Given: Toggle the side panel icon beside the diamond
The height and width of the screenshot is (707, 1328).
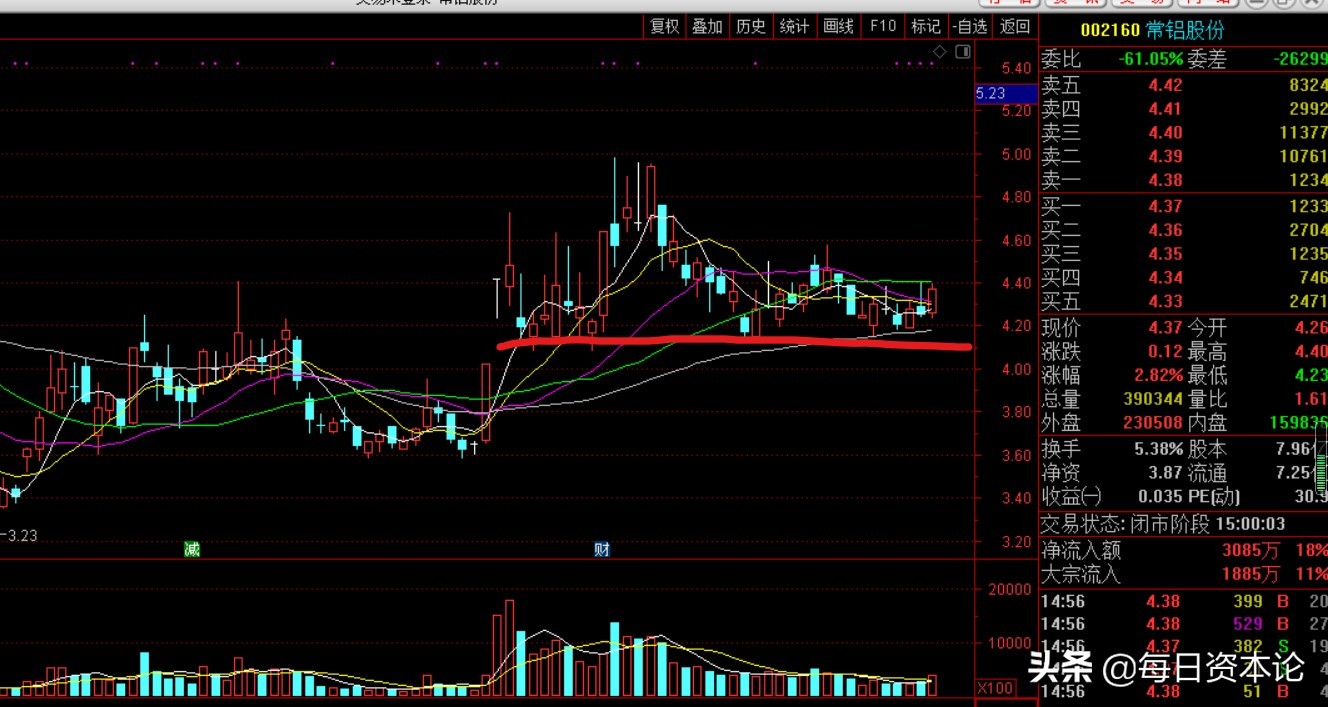Looking at the screenshot, I should point(962,51).
